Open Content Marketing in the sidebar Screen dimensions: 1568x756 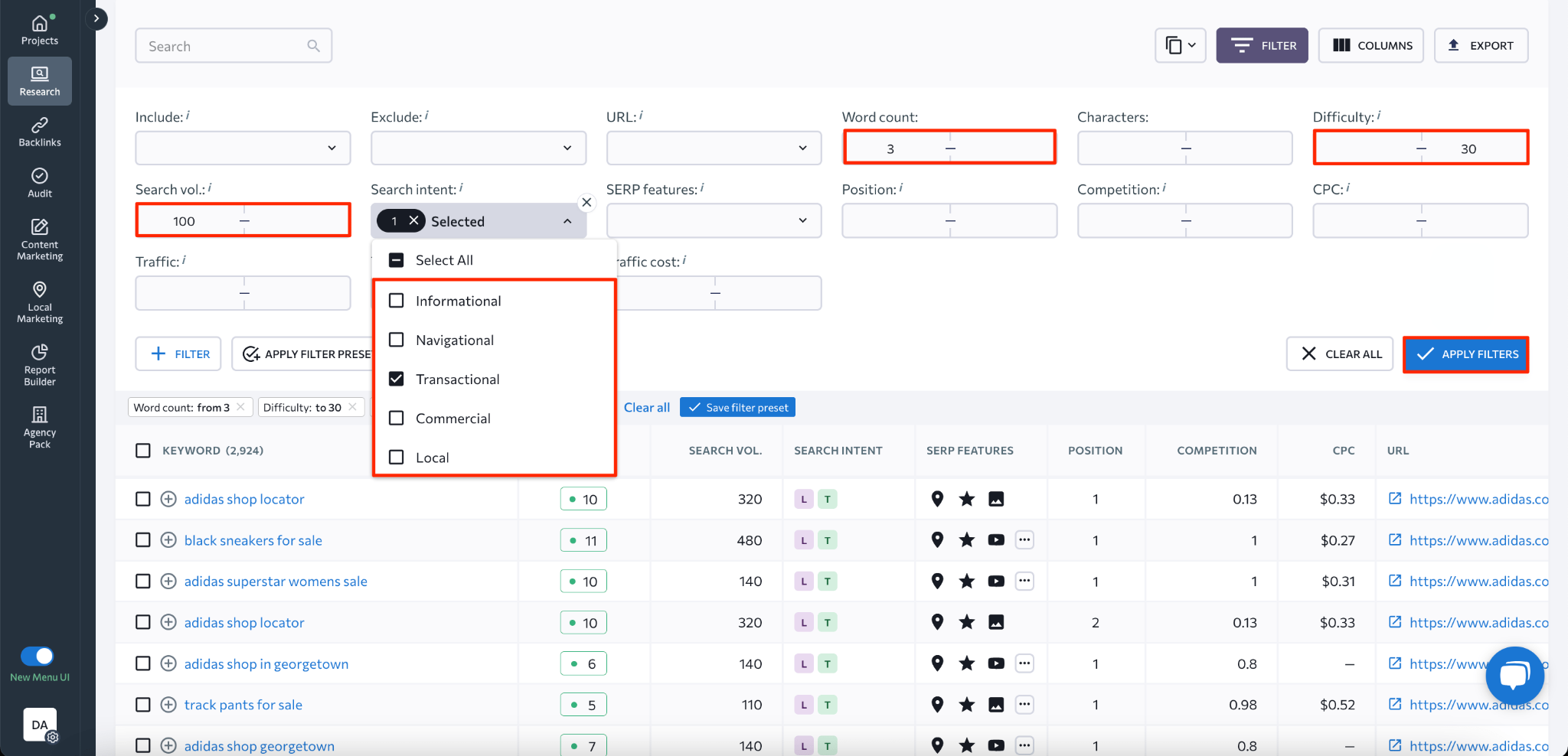[39, 237]
